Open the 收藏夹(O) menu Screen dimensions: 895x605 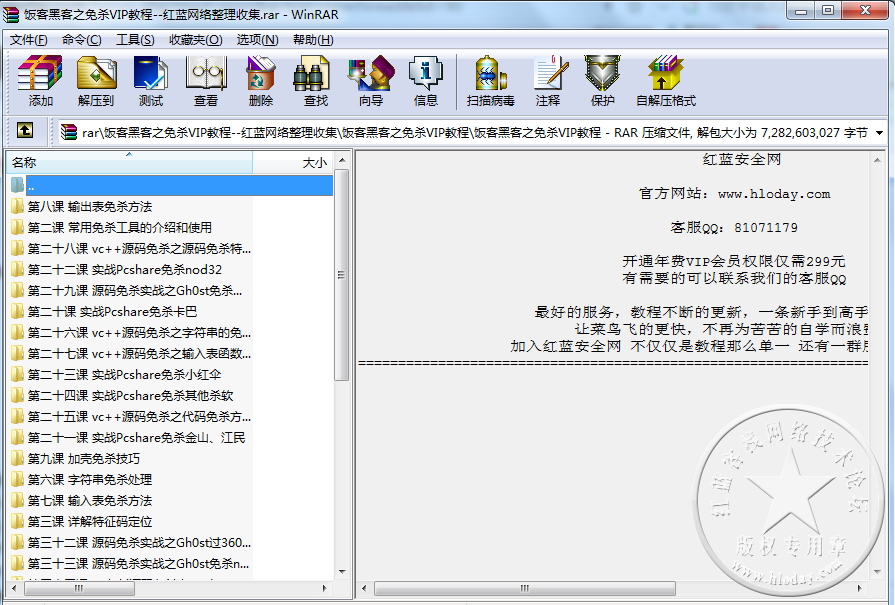(x=196, y=40)
